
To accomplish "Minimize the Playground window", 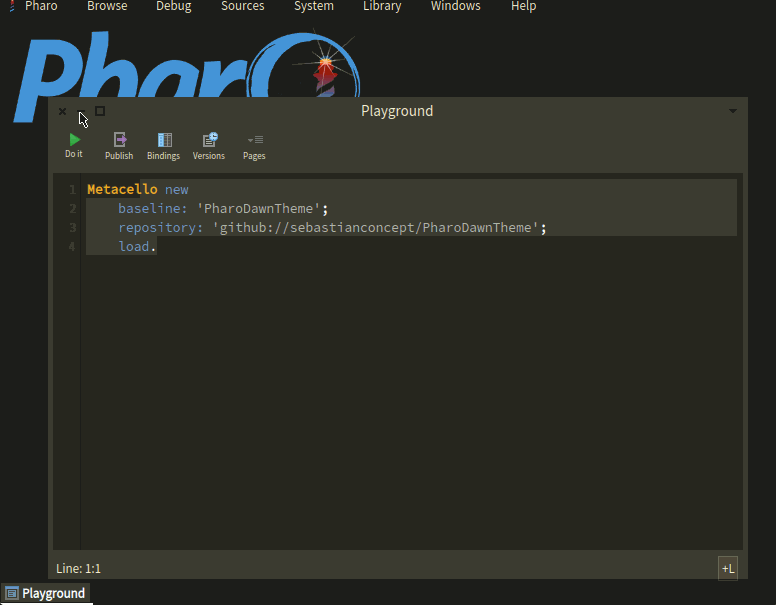I will point(81,111).
